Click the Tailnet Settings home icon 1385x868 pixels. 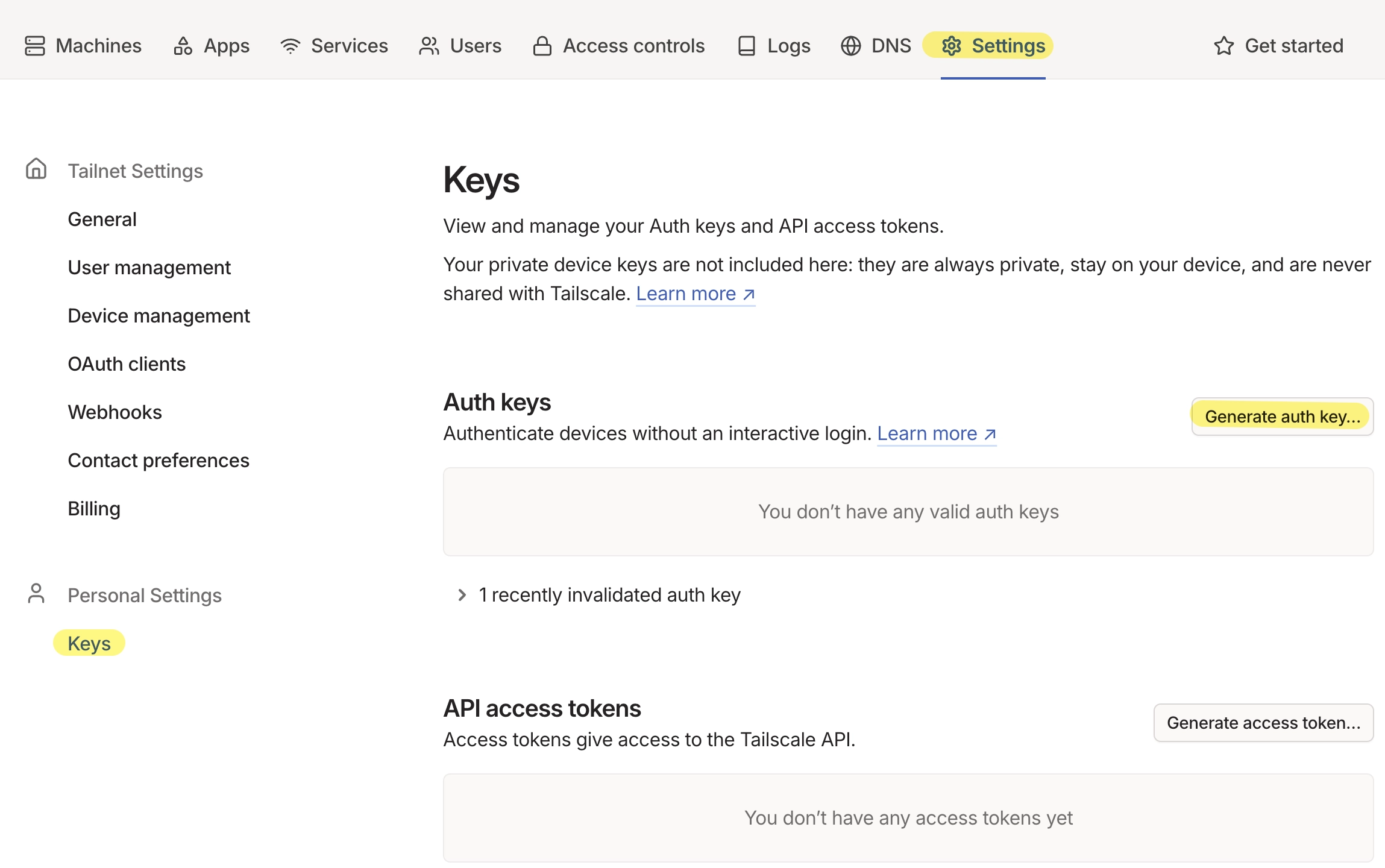[x=36, y=169]
